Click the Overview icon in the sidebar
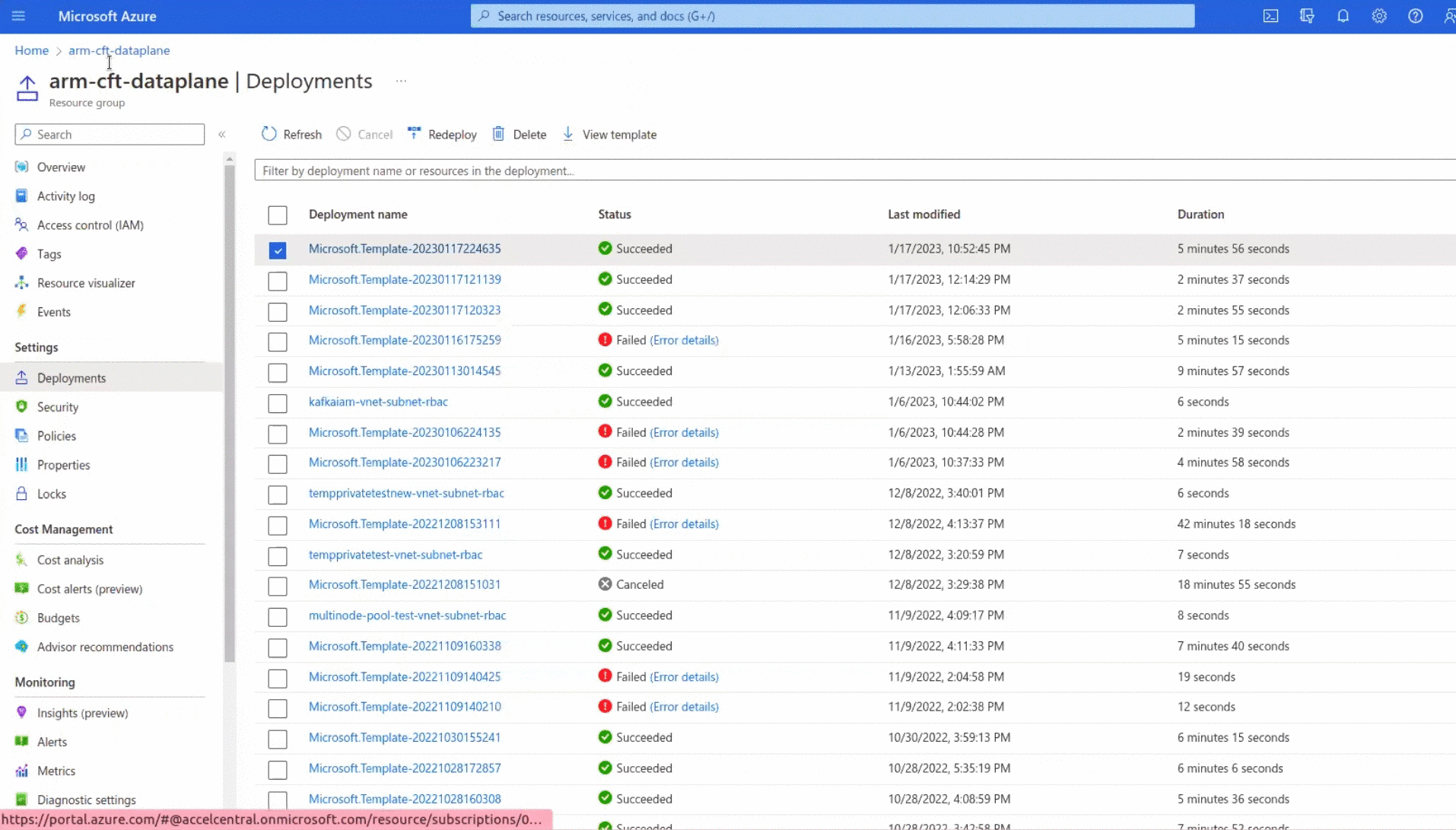Screen dimensions: 1456x830 pos(21,167)
